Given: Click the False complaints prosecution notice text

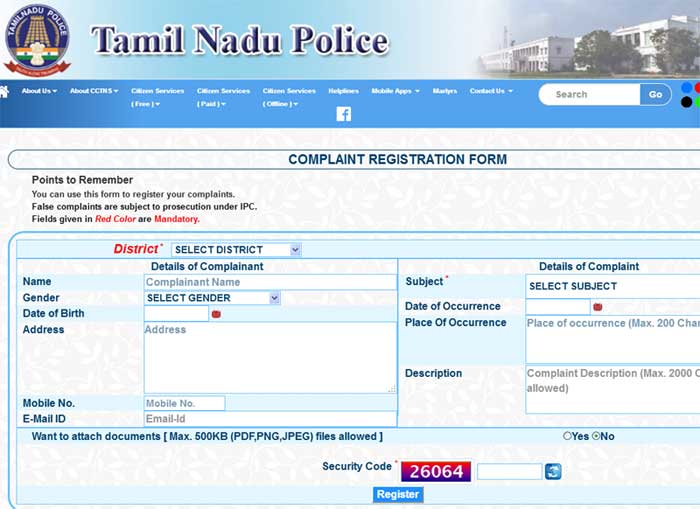Looking at the screenshot, I should (144, 207).
